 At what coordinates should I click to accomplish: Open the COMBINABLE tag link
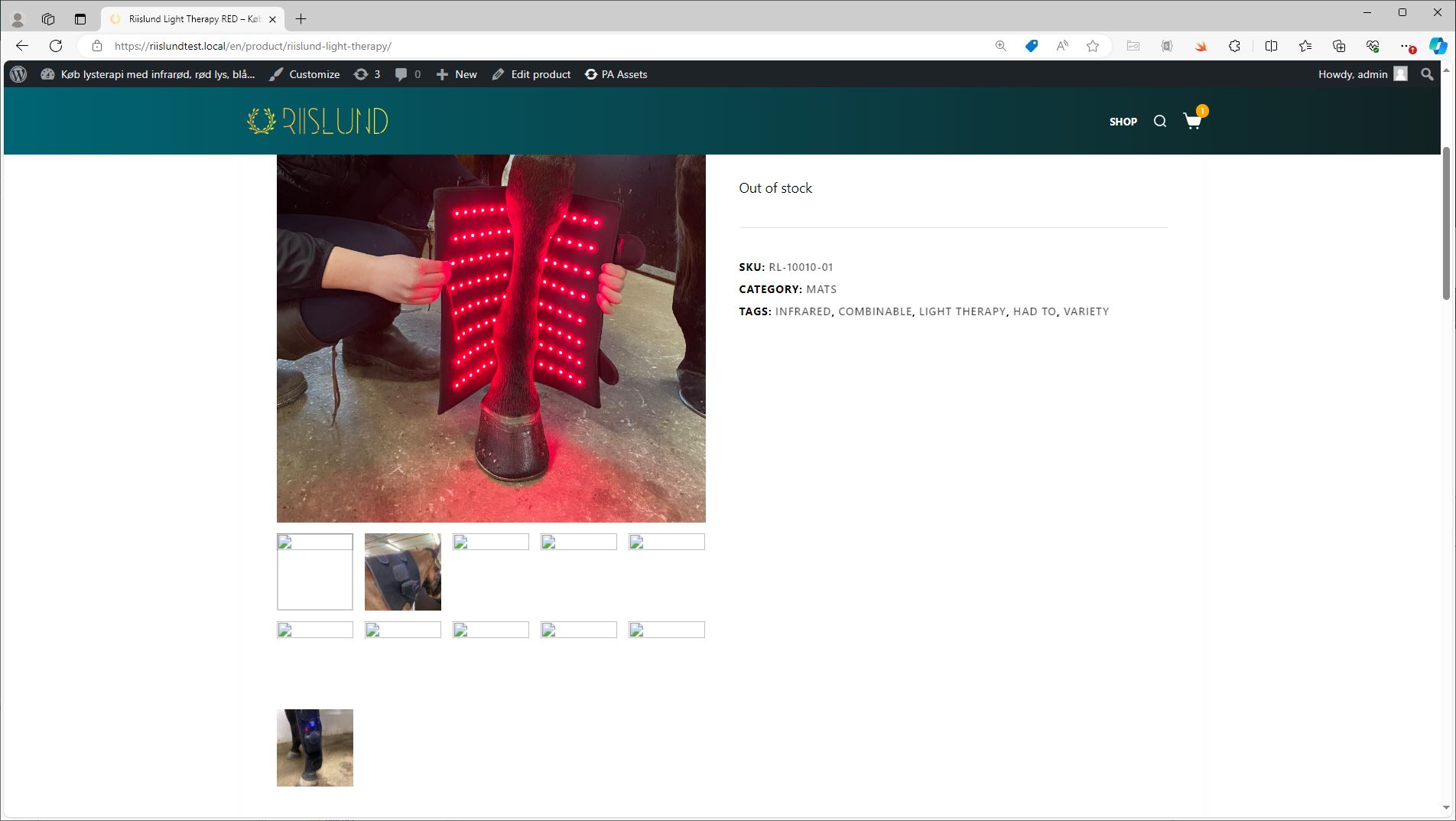[x=875, y=311]
